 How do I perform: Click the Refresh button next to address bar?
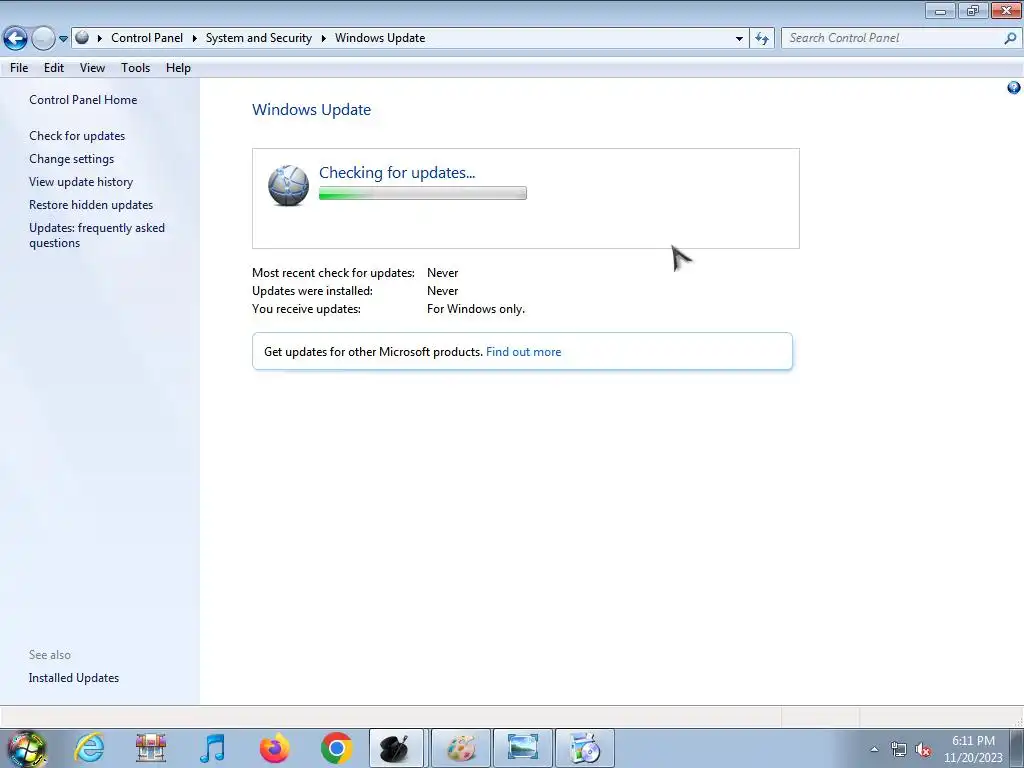point(761,39)
